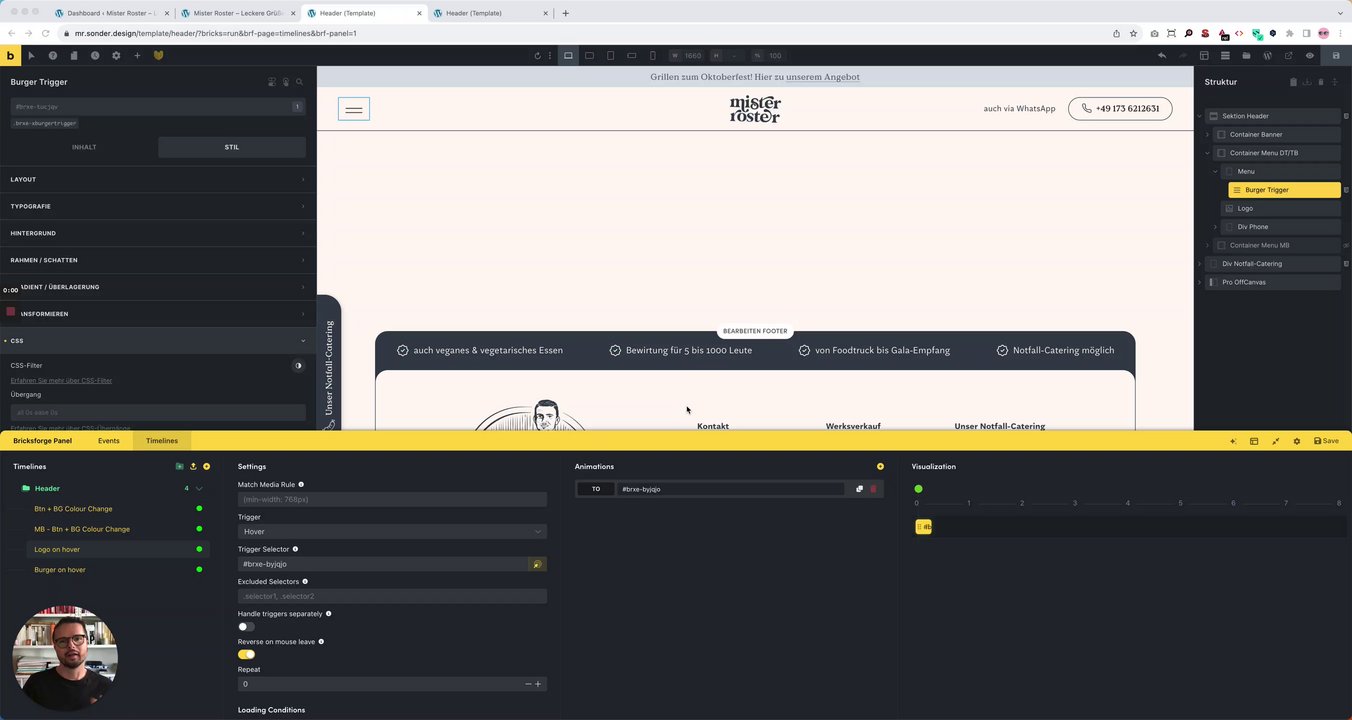Image resolution: width=1352 pixels, height=720 pixels.
Task: Toggle status dot of MB - Btn + BG Colour Change
Action: [199, 529]
